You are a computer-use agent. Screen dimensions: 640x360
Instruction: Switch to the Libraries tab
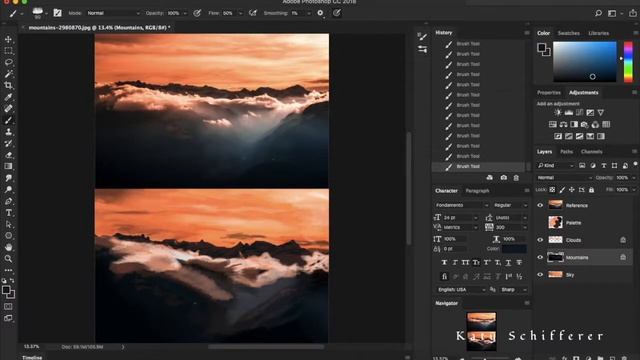598,33
